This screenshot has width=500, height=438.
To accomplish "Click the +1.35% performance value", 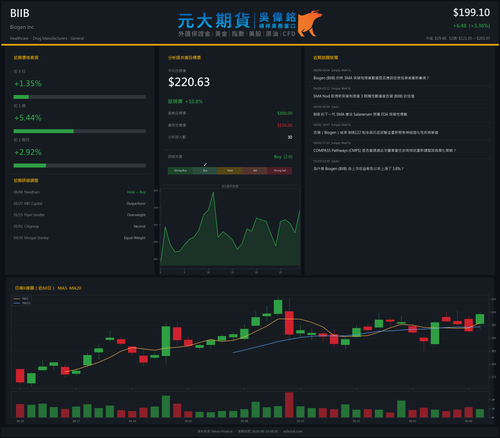I will 28,84.
